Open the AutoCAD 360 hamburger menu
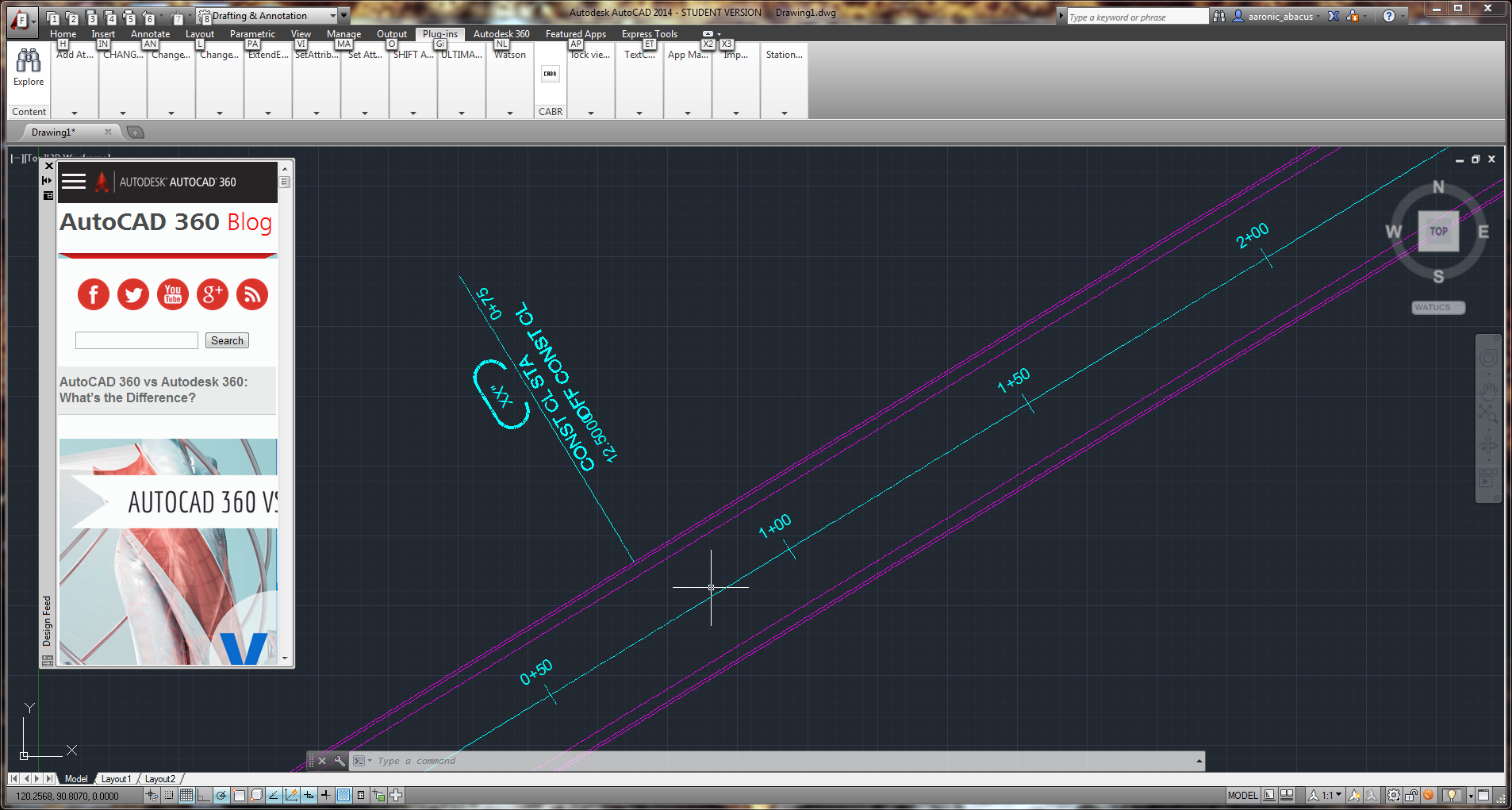This screenshot has height=810, width=1512. coord(74,182)
